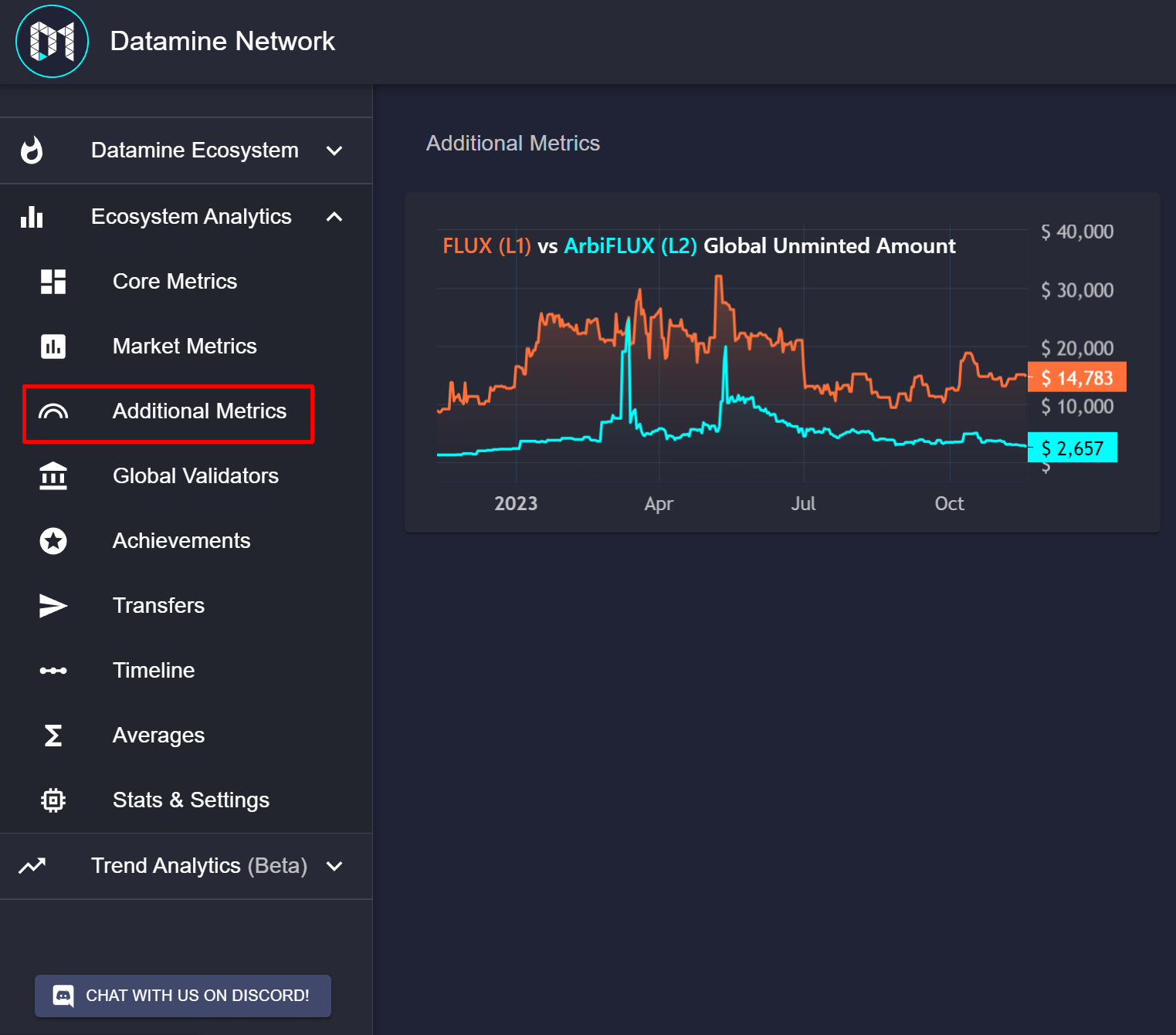Click Ecosystem Analytics menu label
The width and height of the screenshot is (1176, 1035).
[x=191, y=217]
